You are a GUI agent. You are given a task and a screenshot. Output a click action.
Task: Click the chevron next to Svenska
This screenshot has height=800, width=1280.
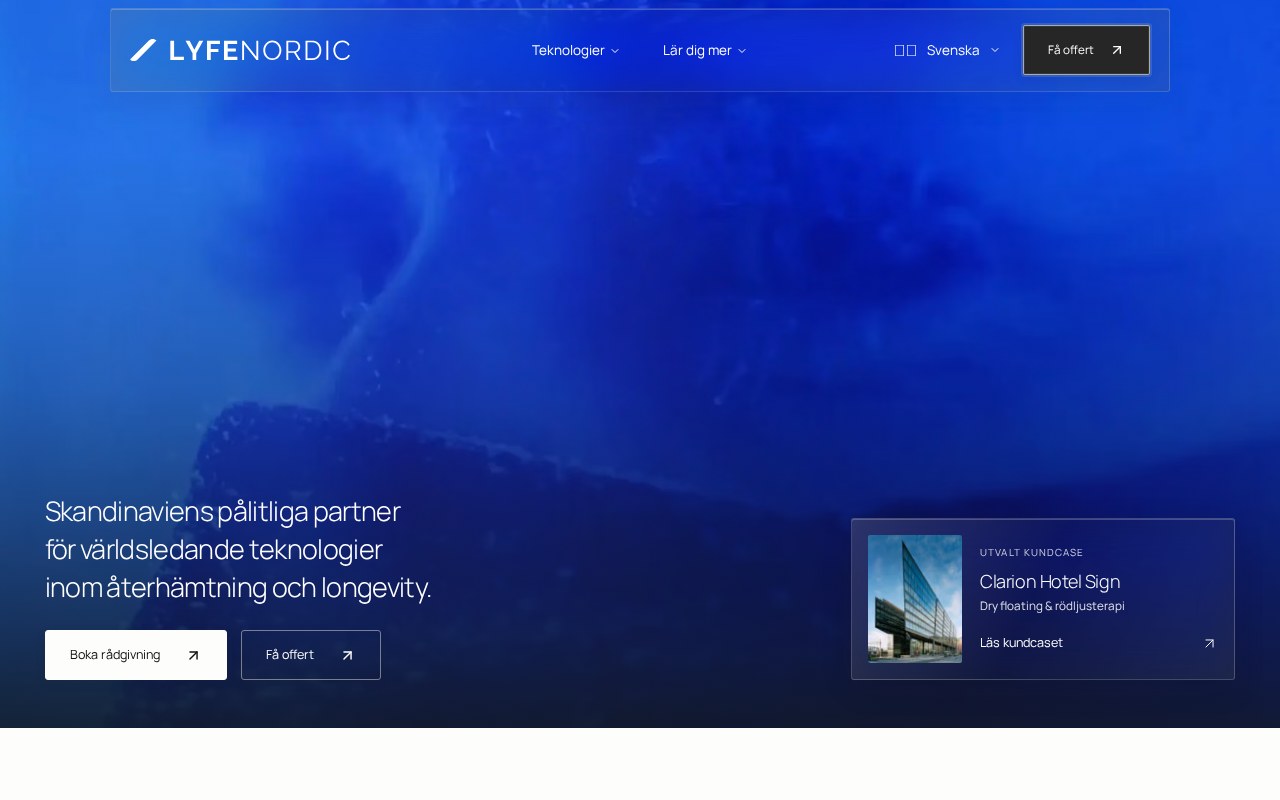(x=995, y=50)
